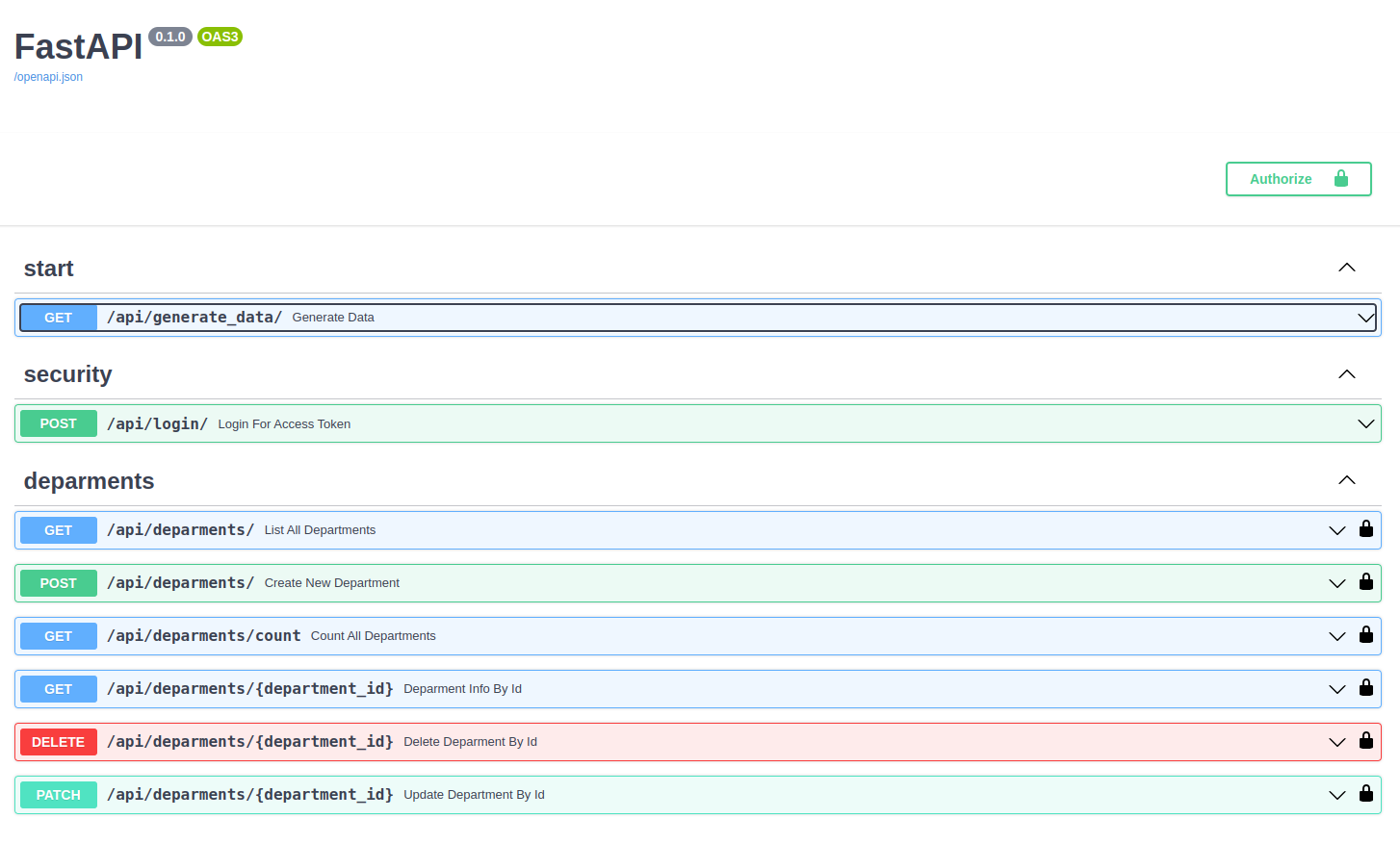Expand the Generate Data endpoint chevron
The image size is (1400, 844).
[1365, 318]
